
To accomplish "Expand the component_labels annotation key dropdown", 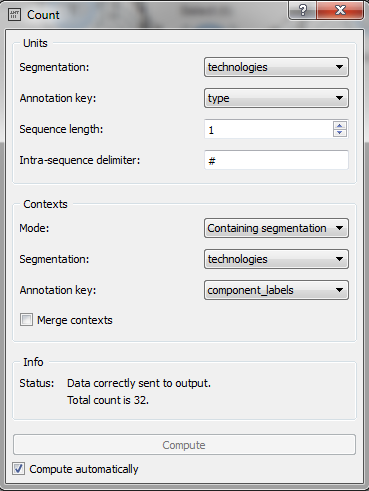I will [x=276, y=290].
